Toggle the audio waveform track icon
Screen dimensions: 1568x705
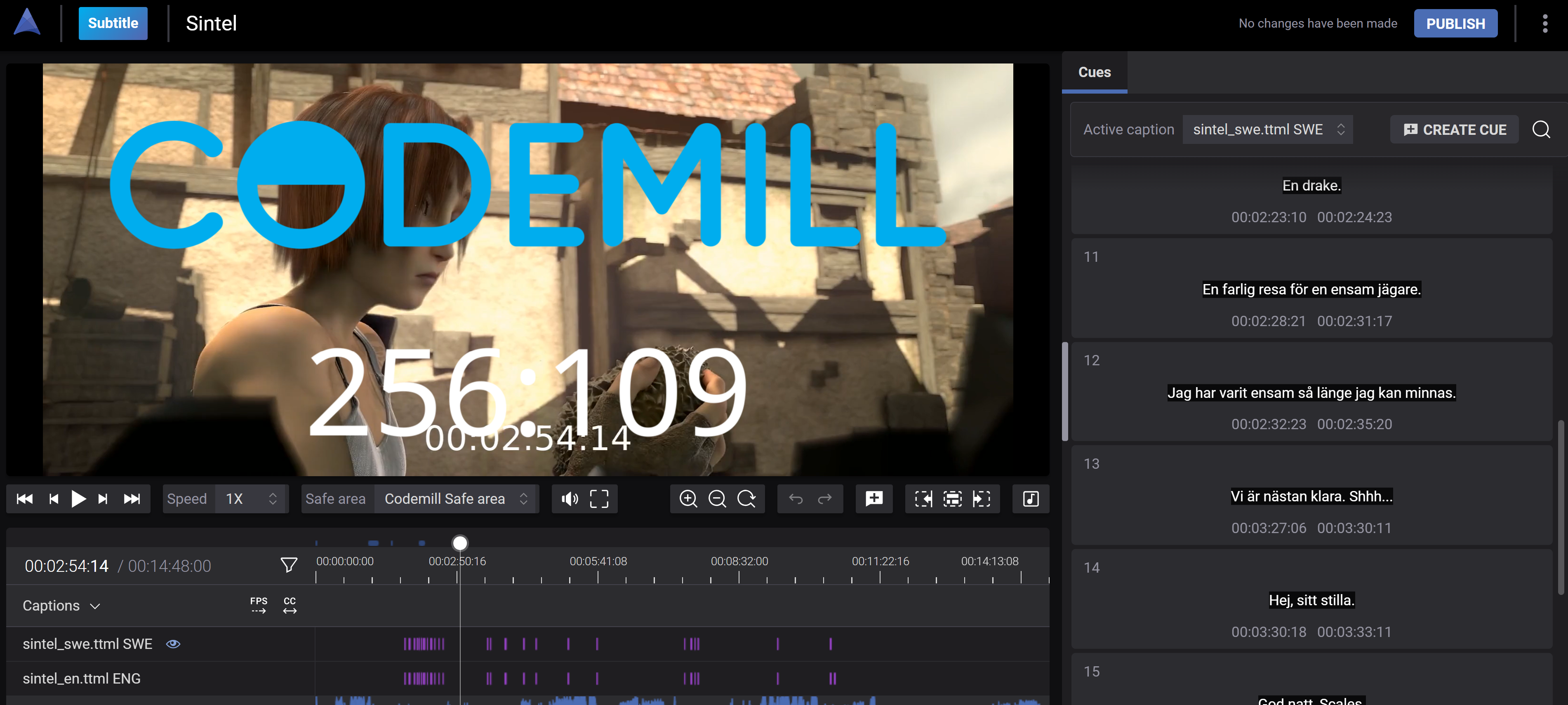click(x=1031, y=499)
